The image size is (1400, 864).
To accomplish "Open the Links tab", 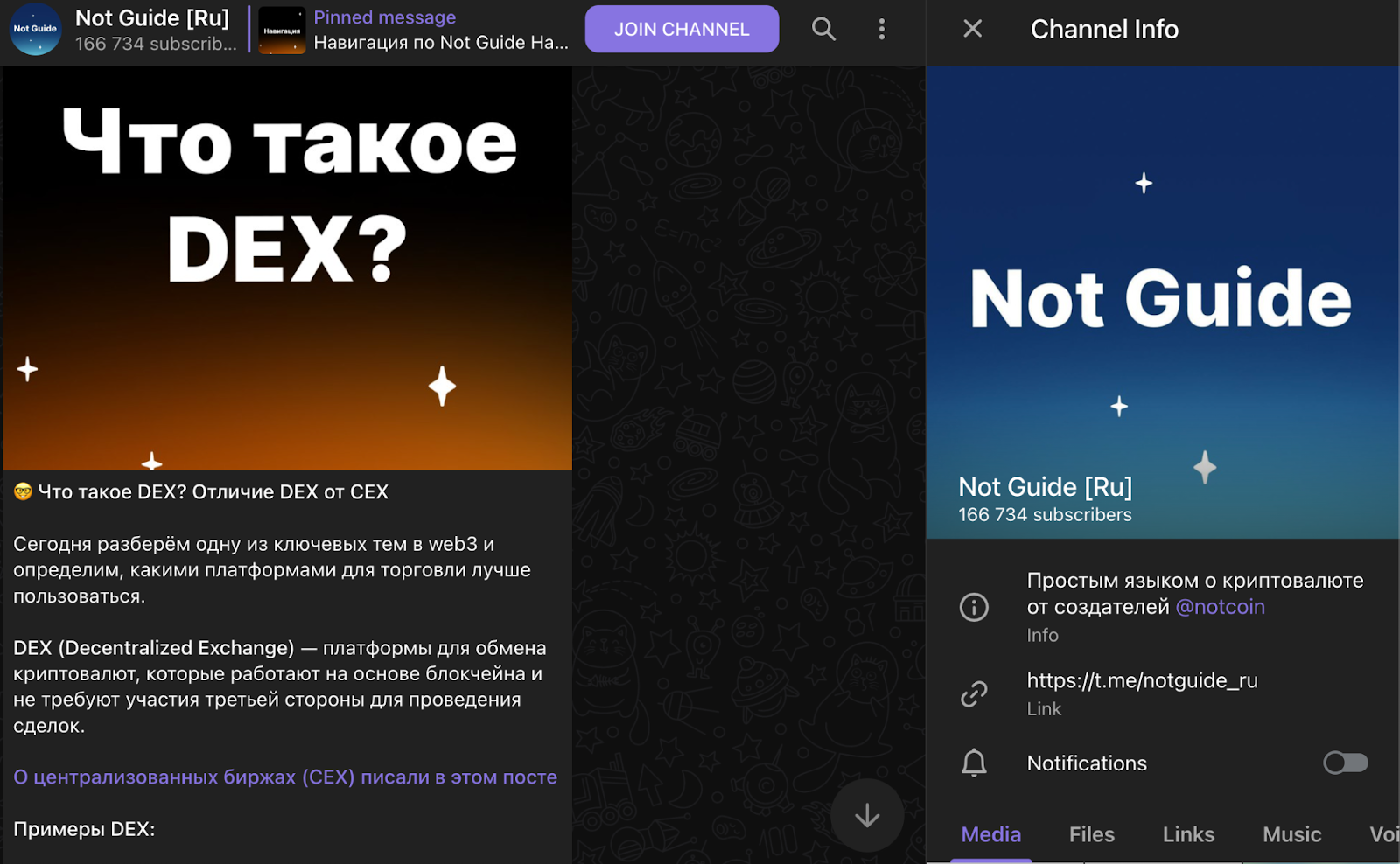I will 1188,834.
